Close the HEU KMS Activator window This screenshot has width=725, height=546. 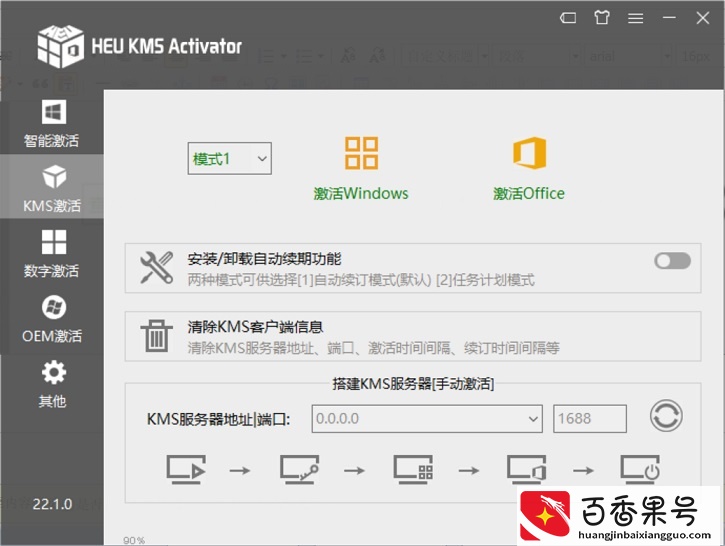[703, 18]
